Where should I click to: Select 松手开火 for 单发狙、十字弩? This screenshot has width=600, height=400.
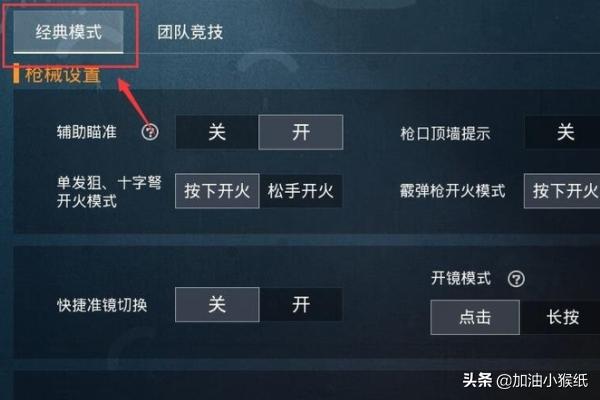click(301, 191)
